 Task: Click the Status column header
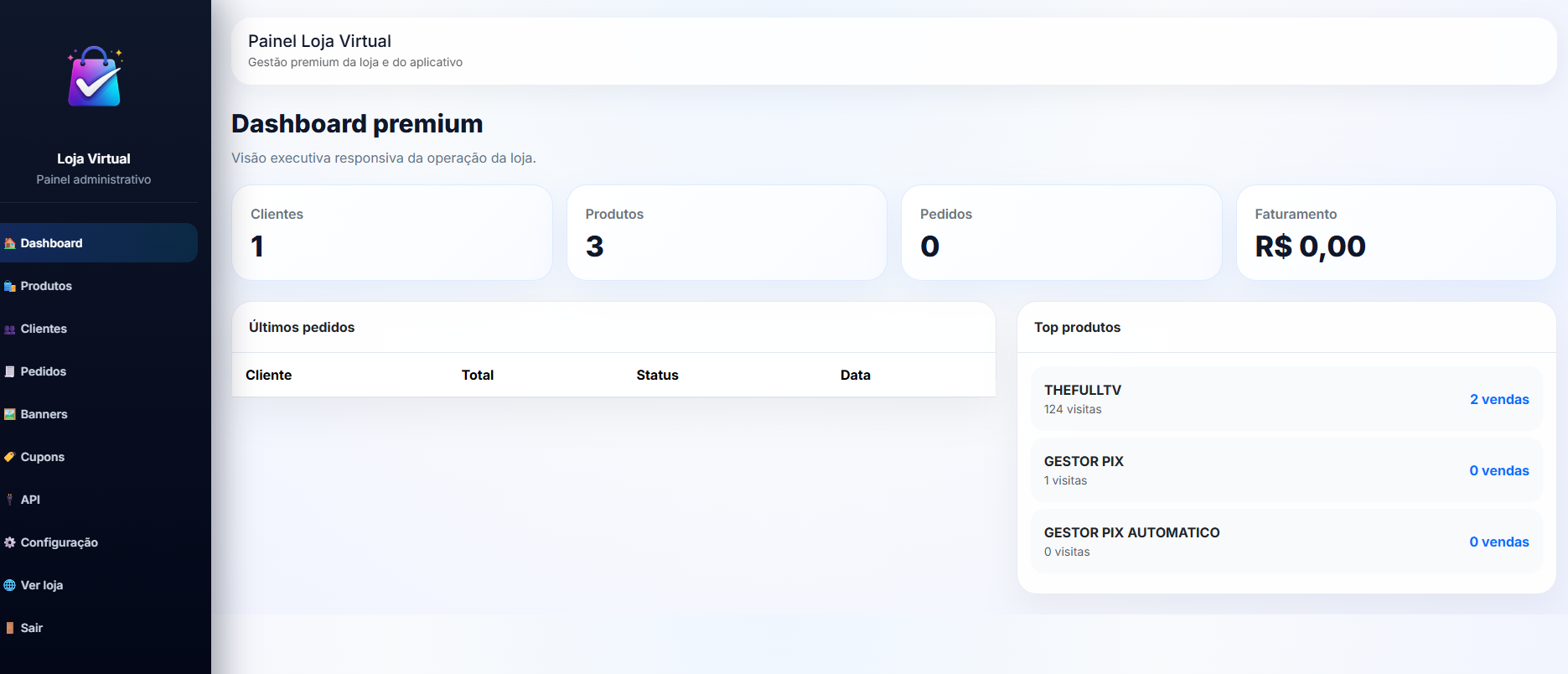[x=657, y=375]
